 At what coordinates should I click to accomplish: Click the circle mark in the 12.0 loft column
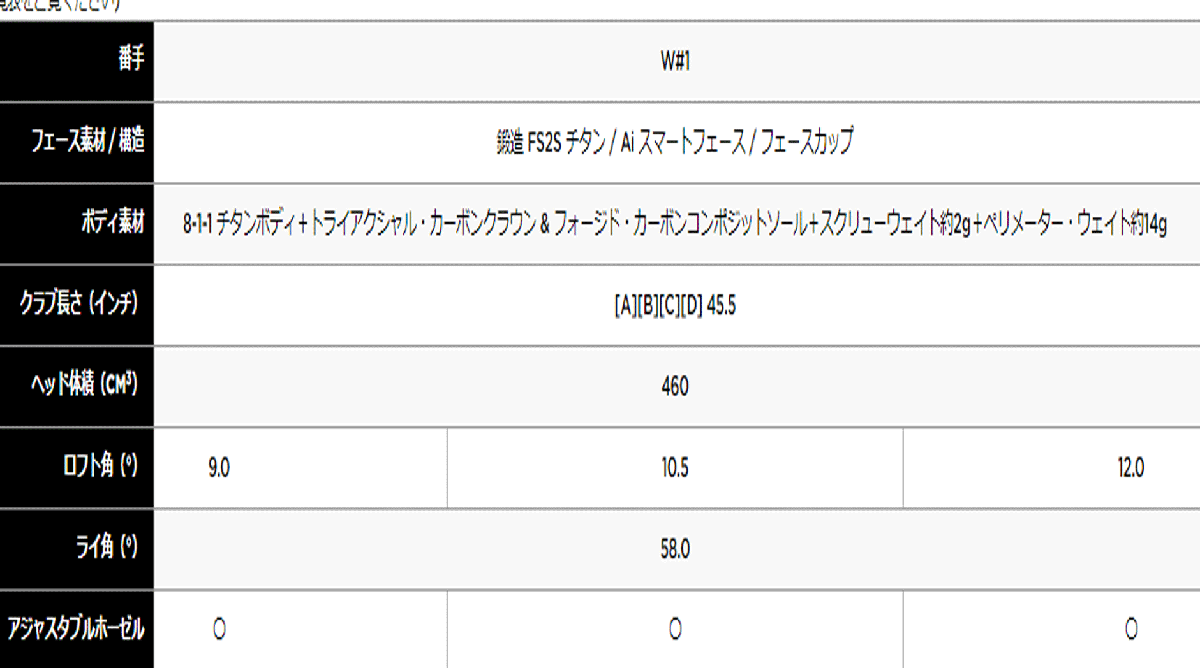(x=1131, y=629)
